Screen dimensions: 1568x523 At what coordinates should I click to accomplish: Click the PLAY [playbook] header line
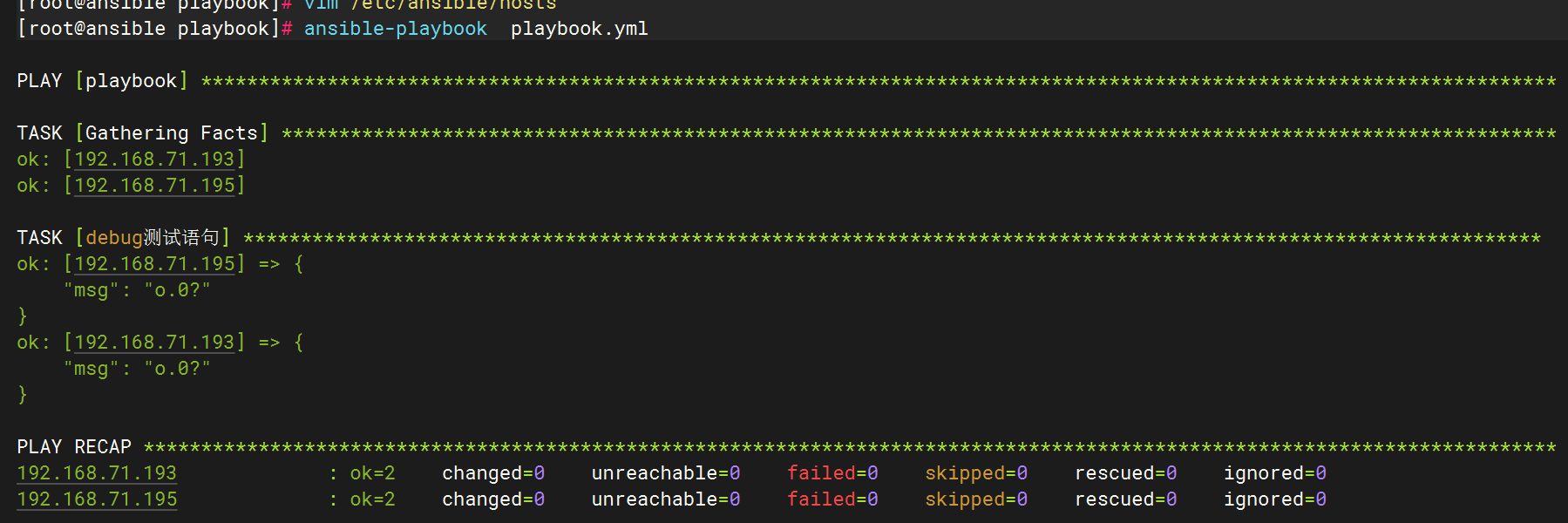pyautogui.click(x=103, y=81)
